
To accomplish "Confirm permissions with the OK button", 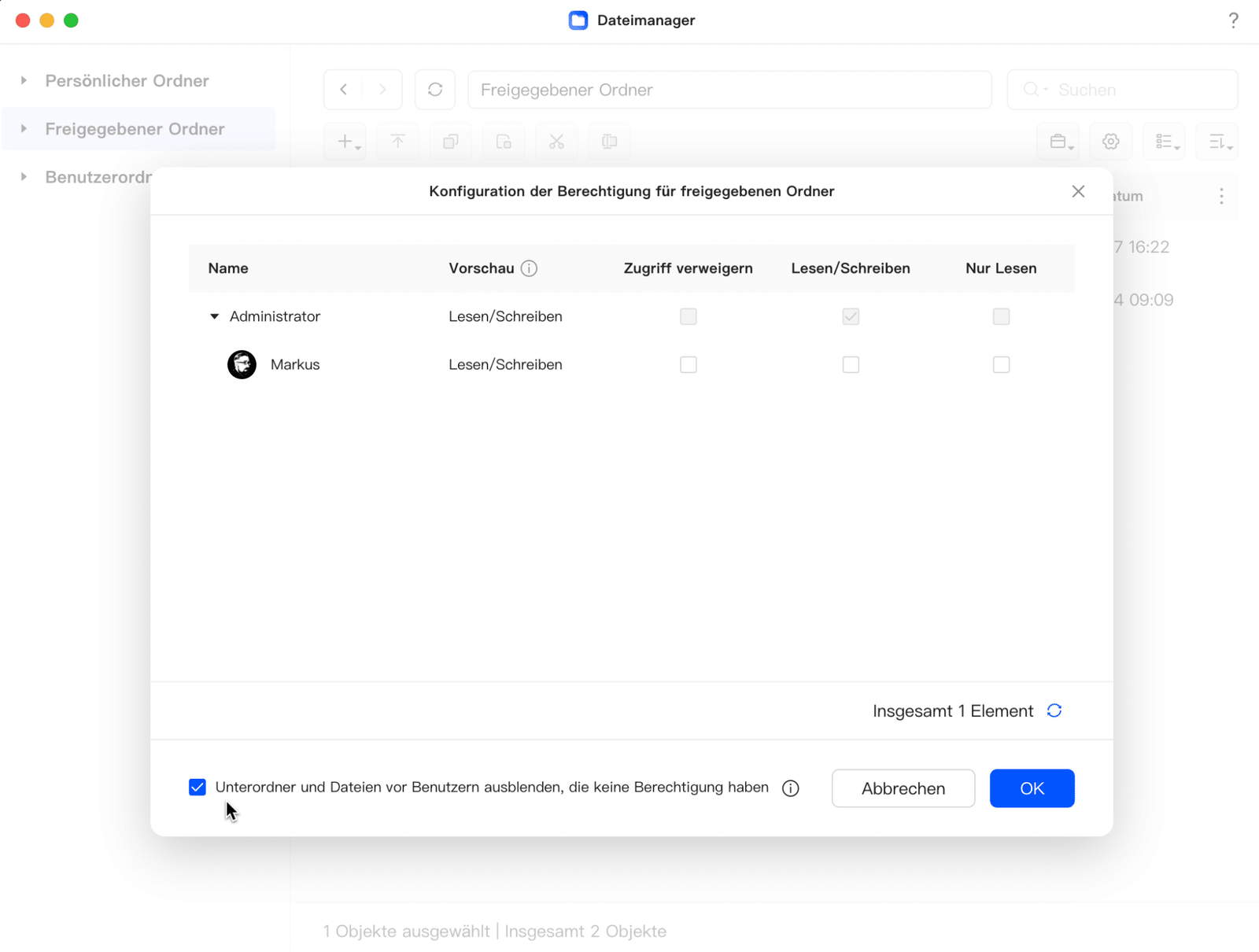I will [1032, 788].
